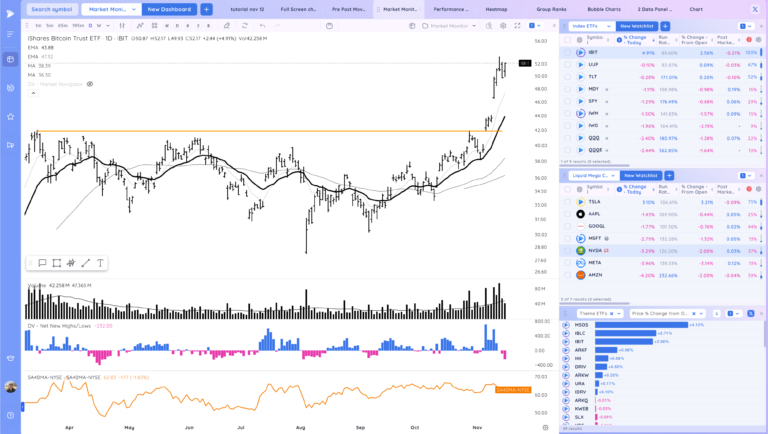The image size is (768, 434).
Task: Click the New Dashboard button
Action: pyautogui.click(x=169, y=9)
